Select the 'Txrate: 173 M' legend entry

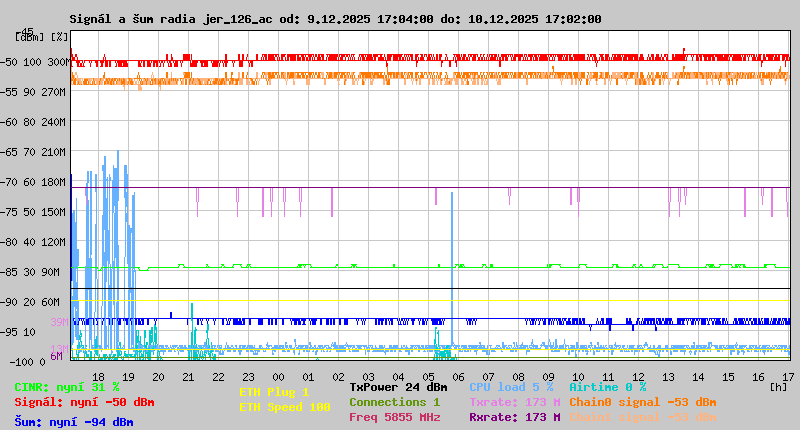(x=514, y=402)
